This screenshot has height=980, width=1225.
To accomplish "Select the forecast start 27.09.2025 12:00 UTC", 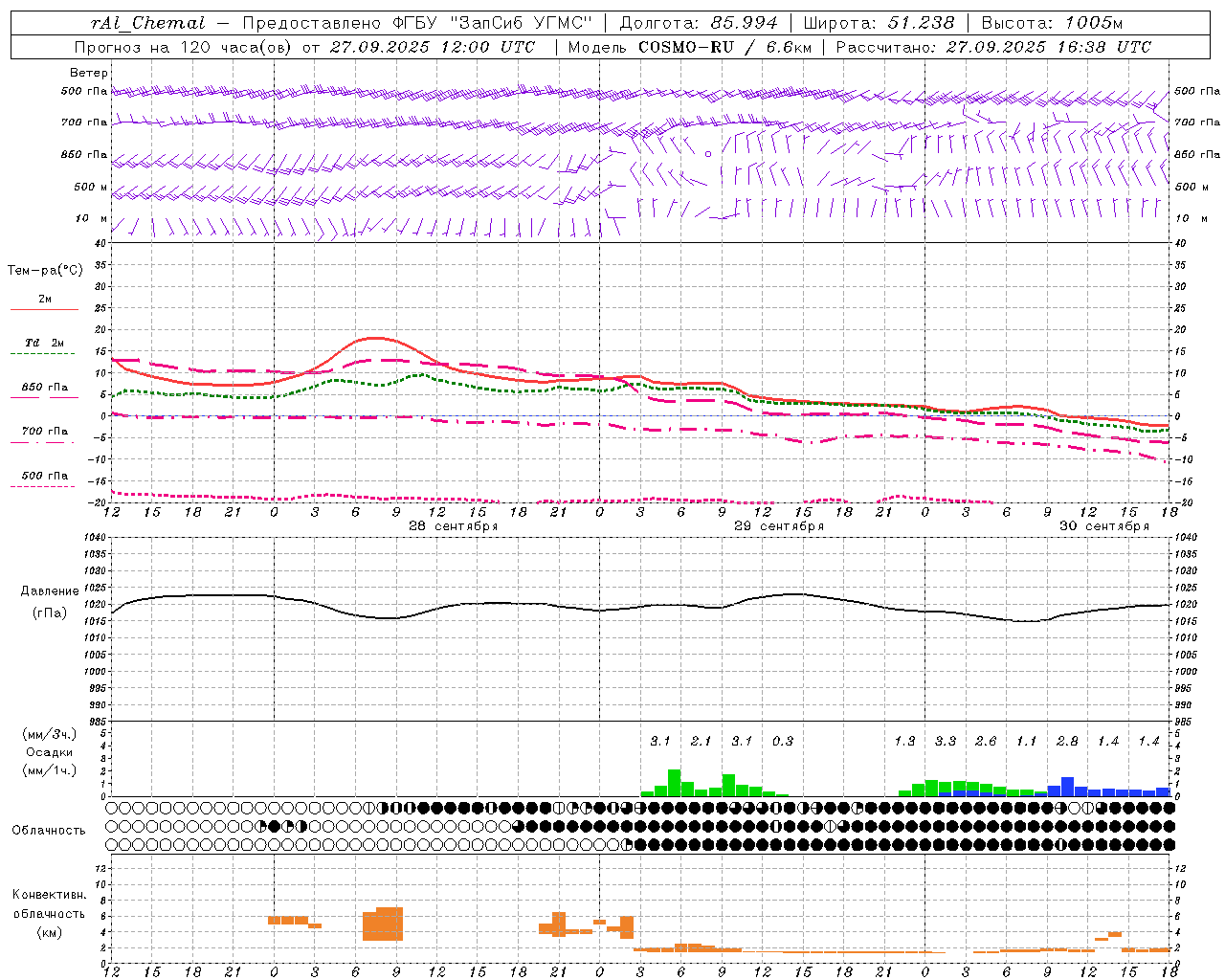I will [x=432, y=47].
